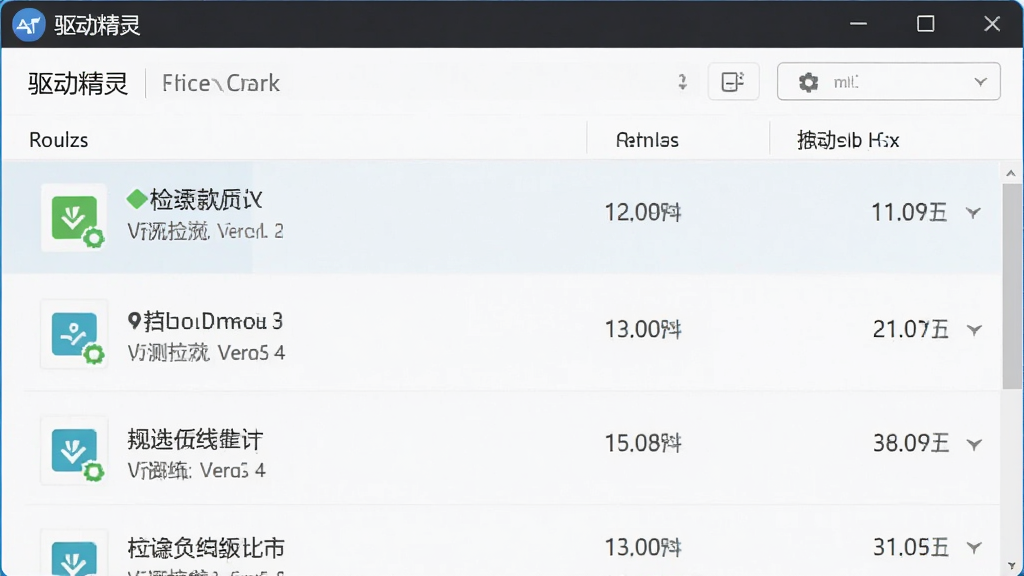Click the 15.08 value in the third row

[643, 443]
